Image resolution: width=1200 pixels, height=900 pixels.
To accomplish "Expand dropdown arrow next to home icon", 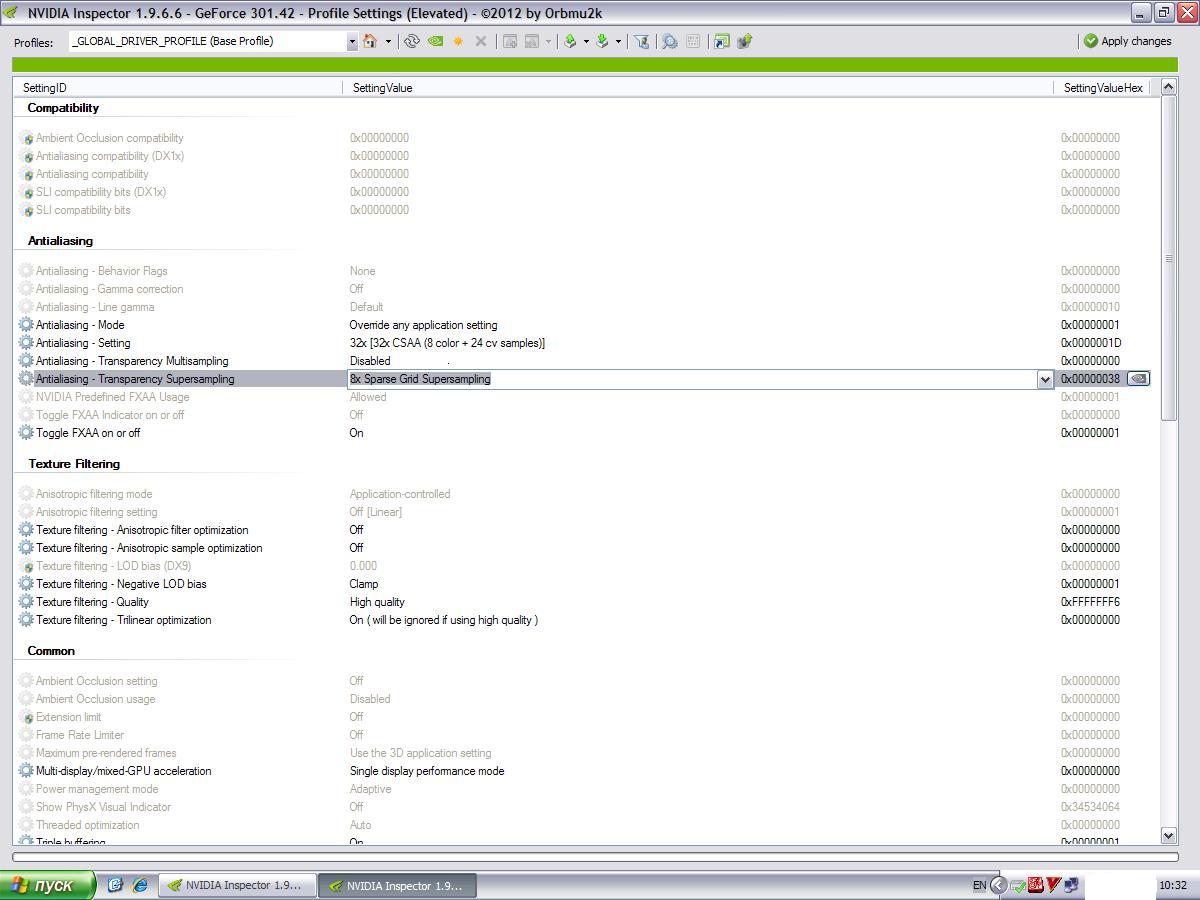I will click(388, 41).
